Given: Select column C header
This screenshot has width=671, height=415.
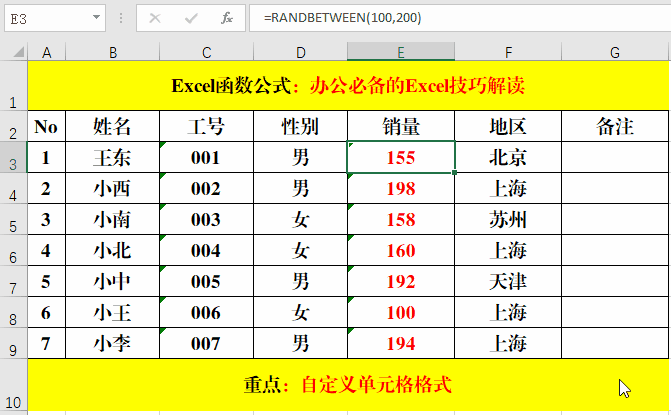Looking at the screenshot, I should (206, 52).
